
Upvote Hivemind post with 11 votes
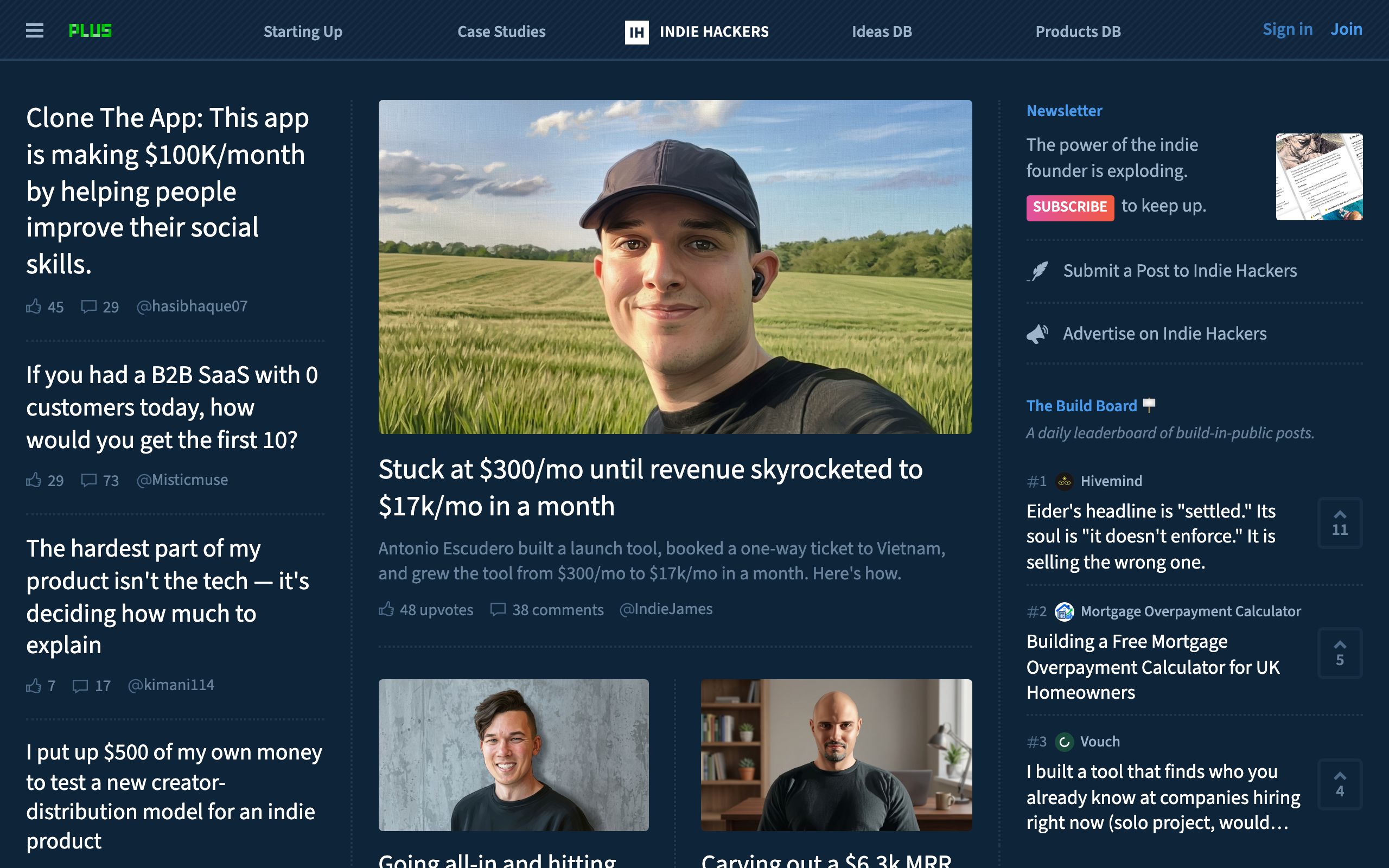pyautogui.click(x=1340, y=523)
